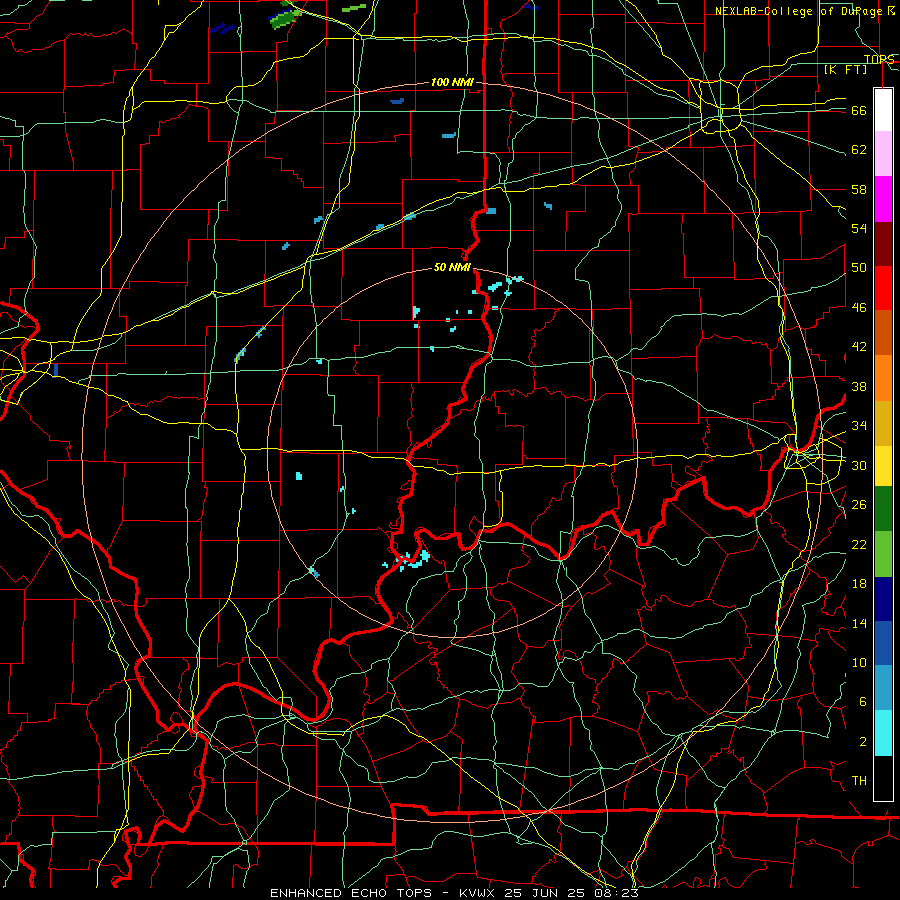Click the 58 legend value

pos(859,189)
